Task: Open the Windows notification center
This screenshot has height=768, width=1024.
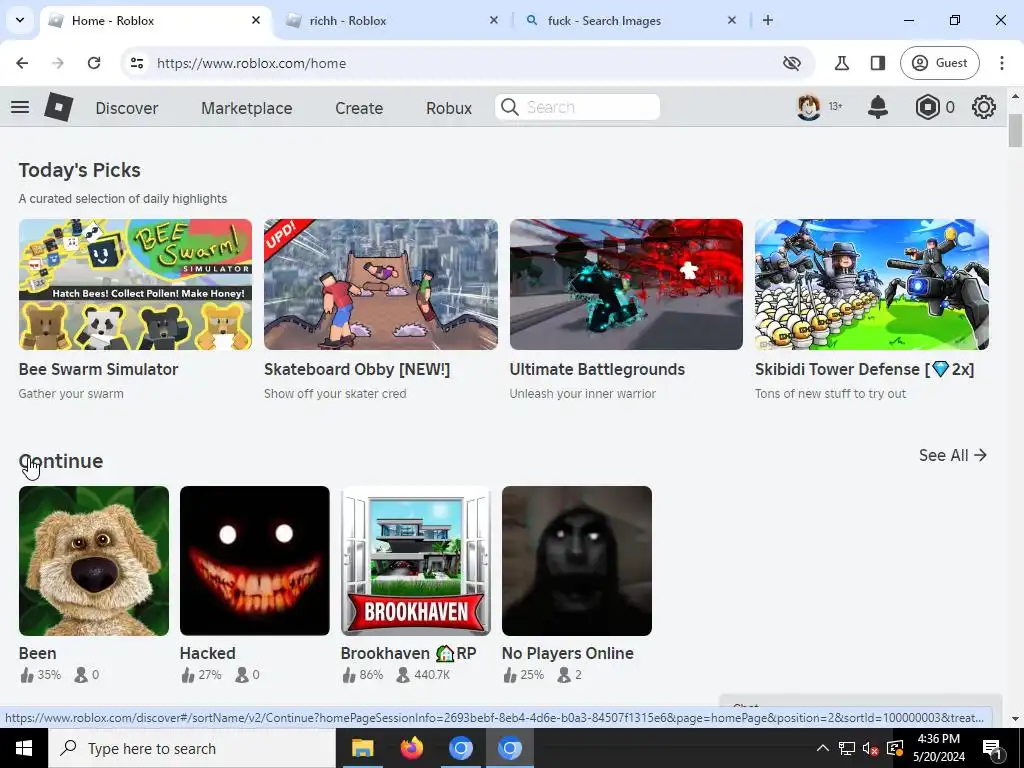Action: pyautogui.click(x=992, y=748)
